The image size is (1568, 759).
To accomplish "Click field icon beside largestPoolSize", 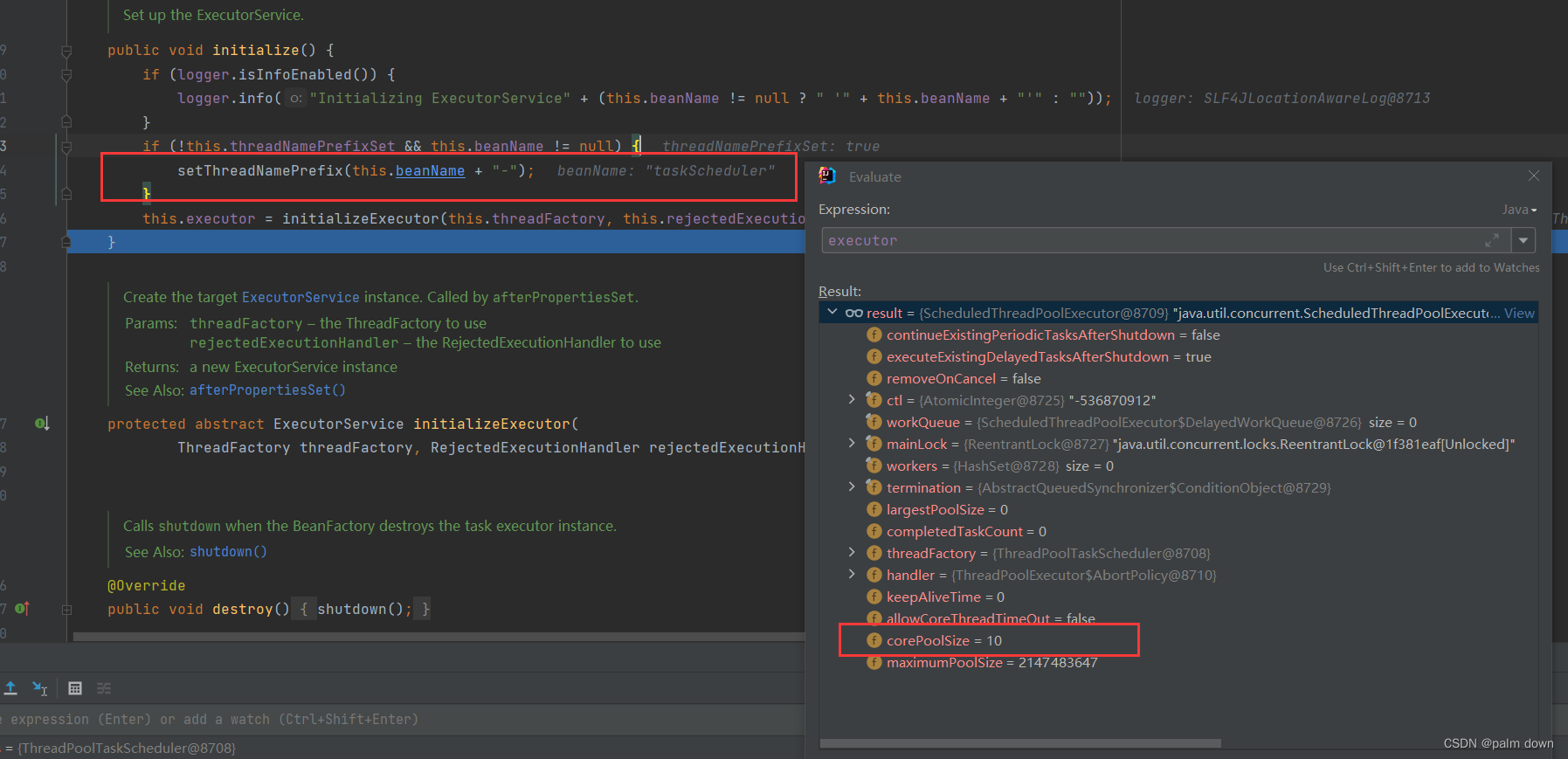I will [874, 509].
